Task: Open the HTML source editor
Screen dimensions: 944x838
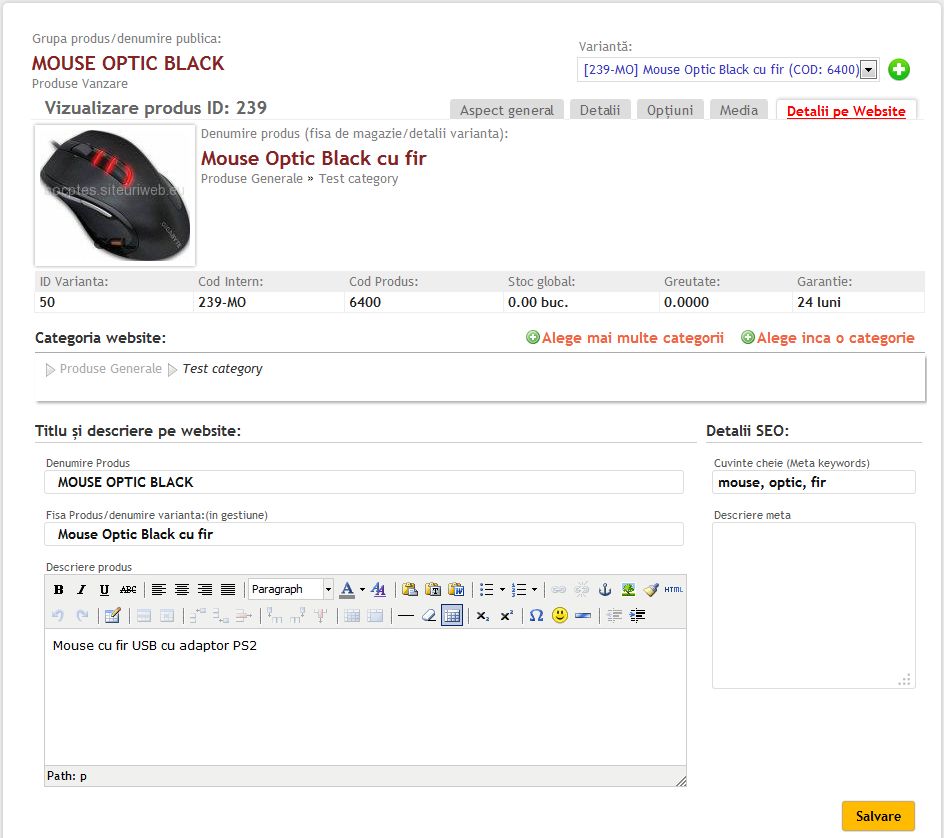Action: coord(674,590)
